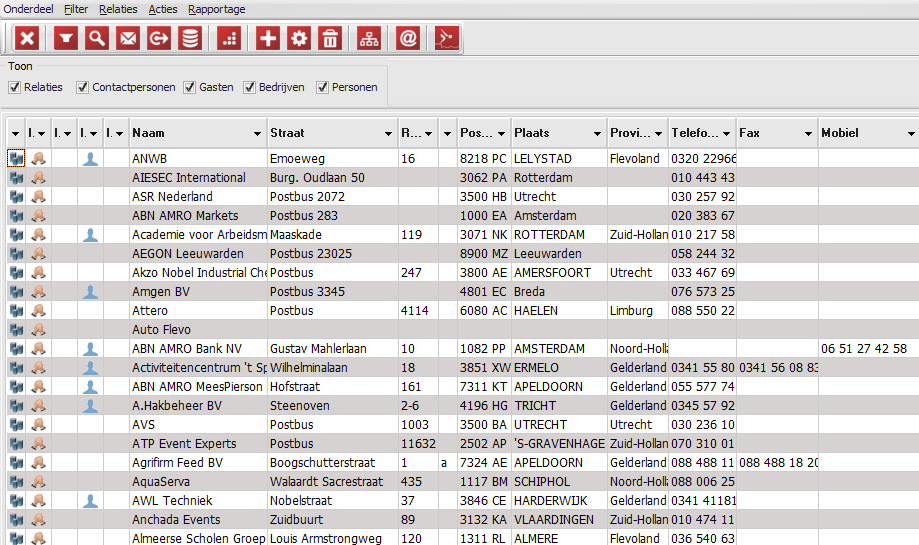This screenshot has height=545, width=919.
Task: Click the trash delete toolbar icon
Action: (x=330, y=39)
